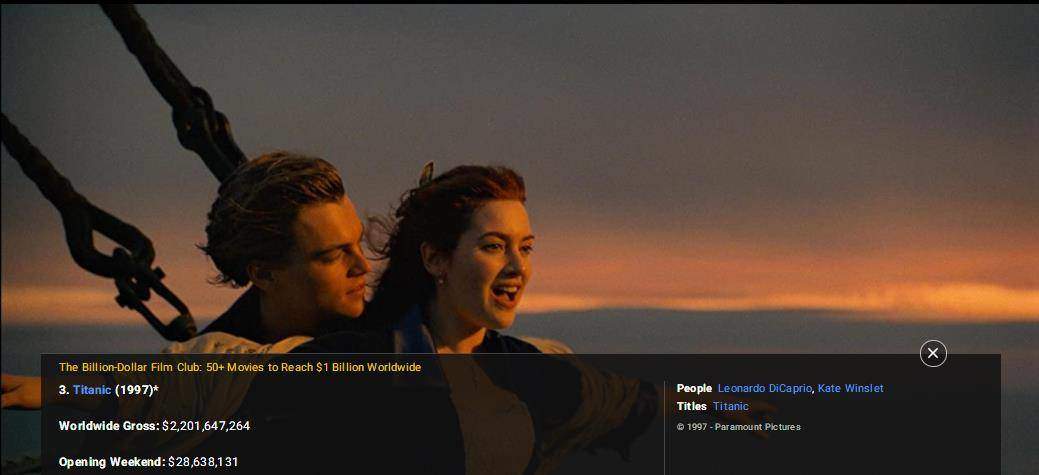1039x475 pixels.
Task: Close the photo caption overlay
Action: pos(933,353)
